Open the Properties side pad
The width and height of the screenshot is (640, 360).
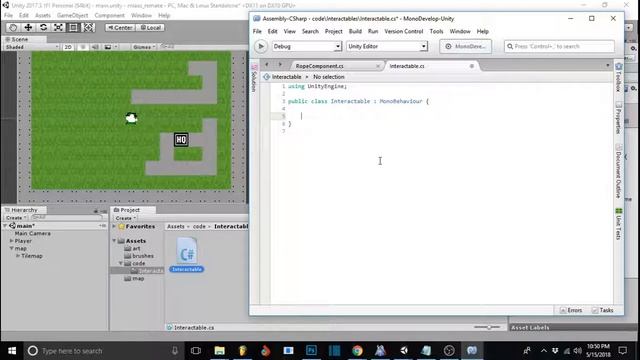click(619, 118)
